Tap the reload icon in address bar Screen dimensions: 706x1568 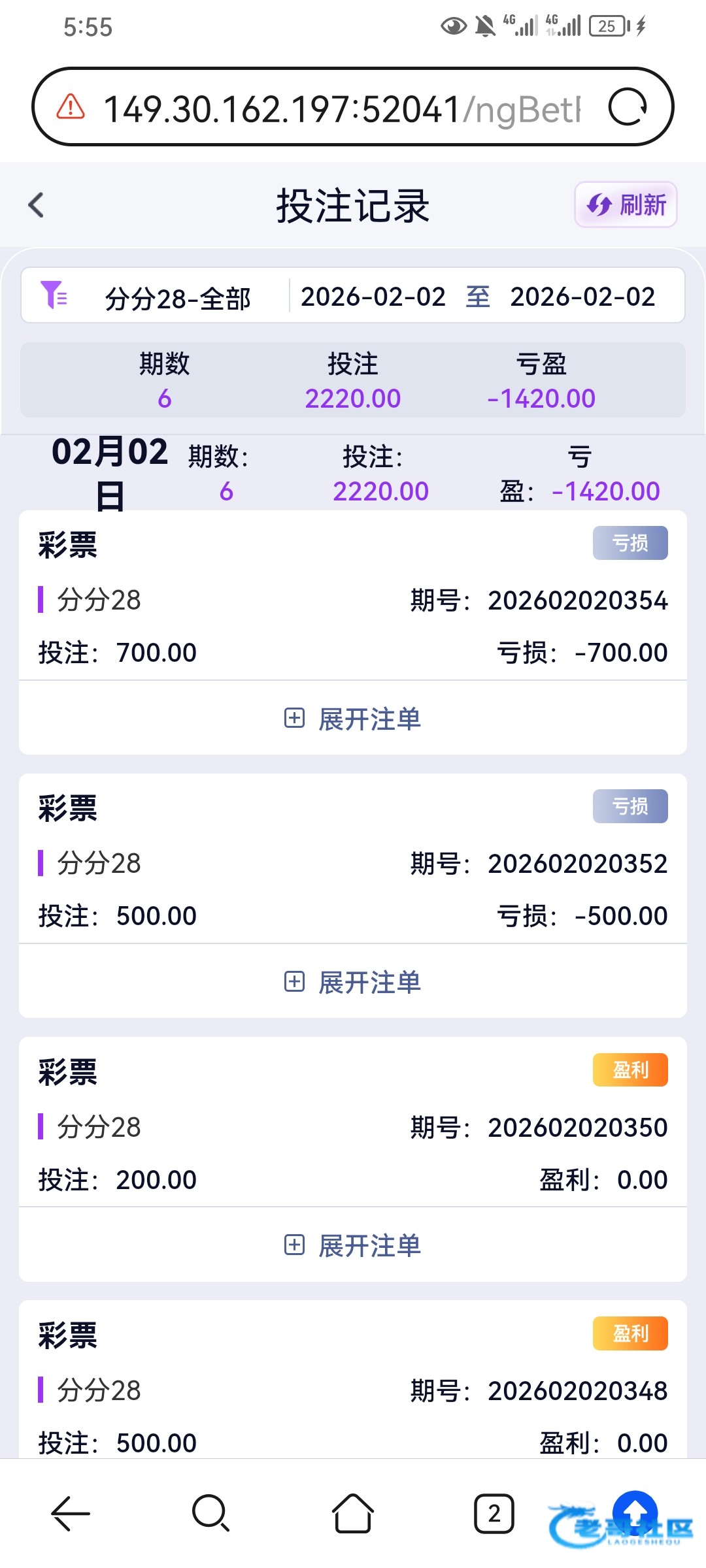[x=628, y=107]
